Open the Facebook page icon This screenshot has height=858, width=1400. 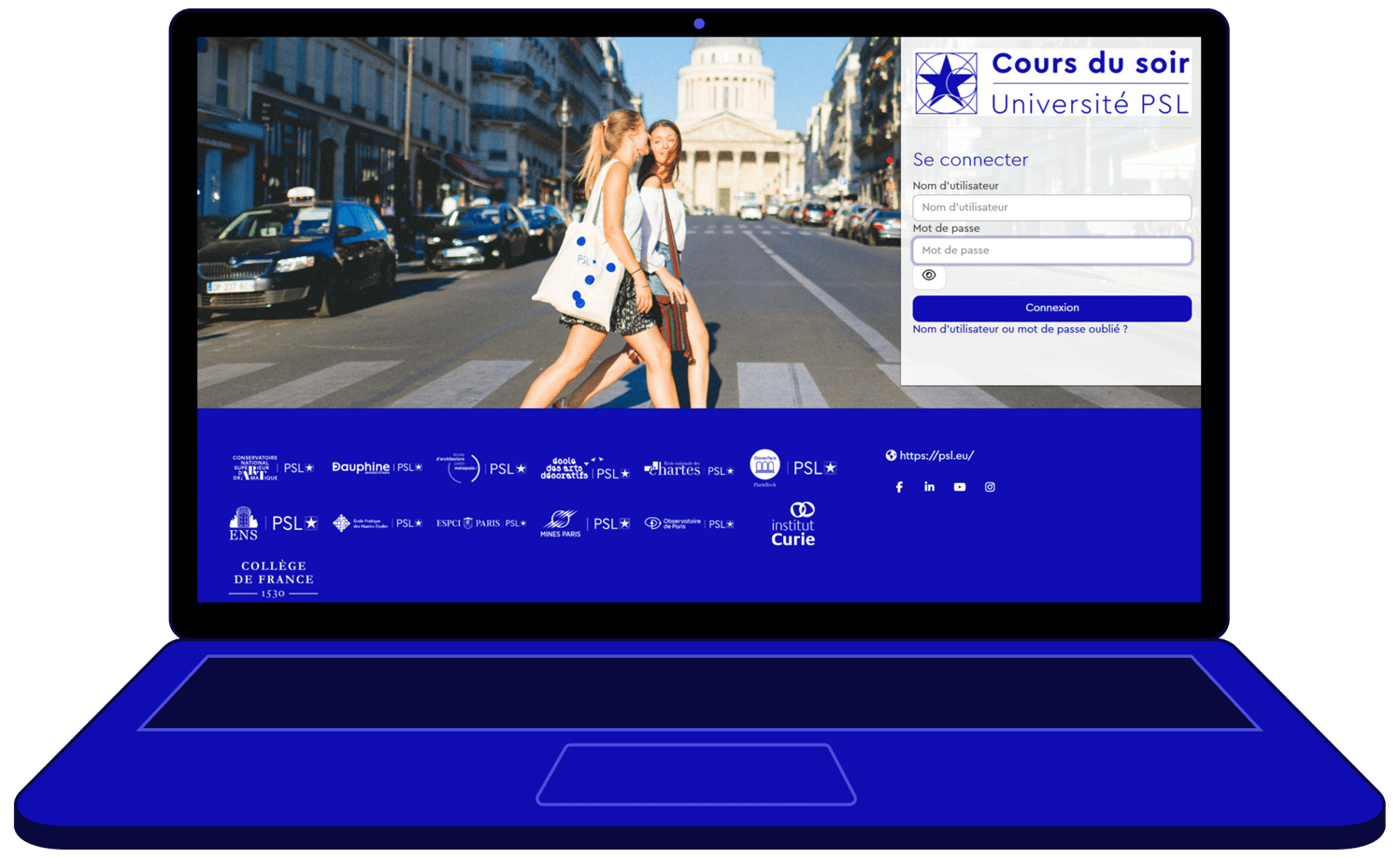point(899,487)
